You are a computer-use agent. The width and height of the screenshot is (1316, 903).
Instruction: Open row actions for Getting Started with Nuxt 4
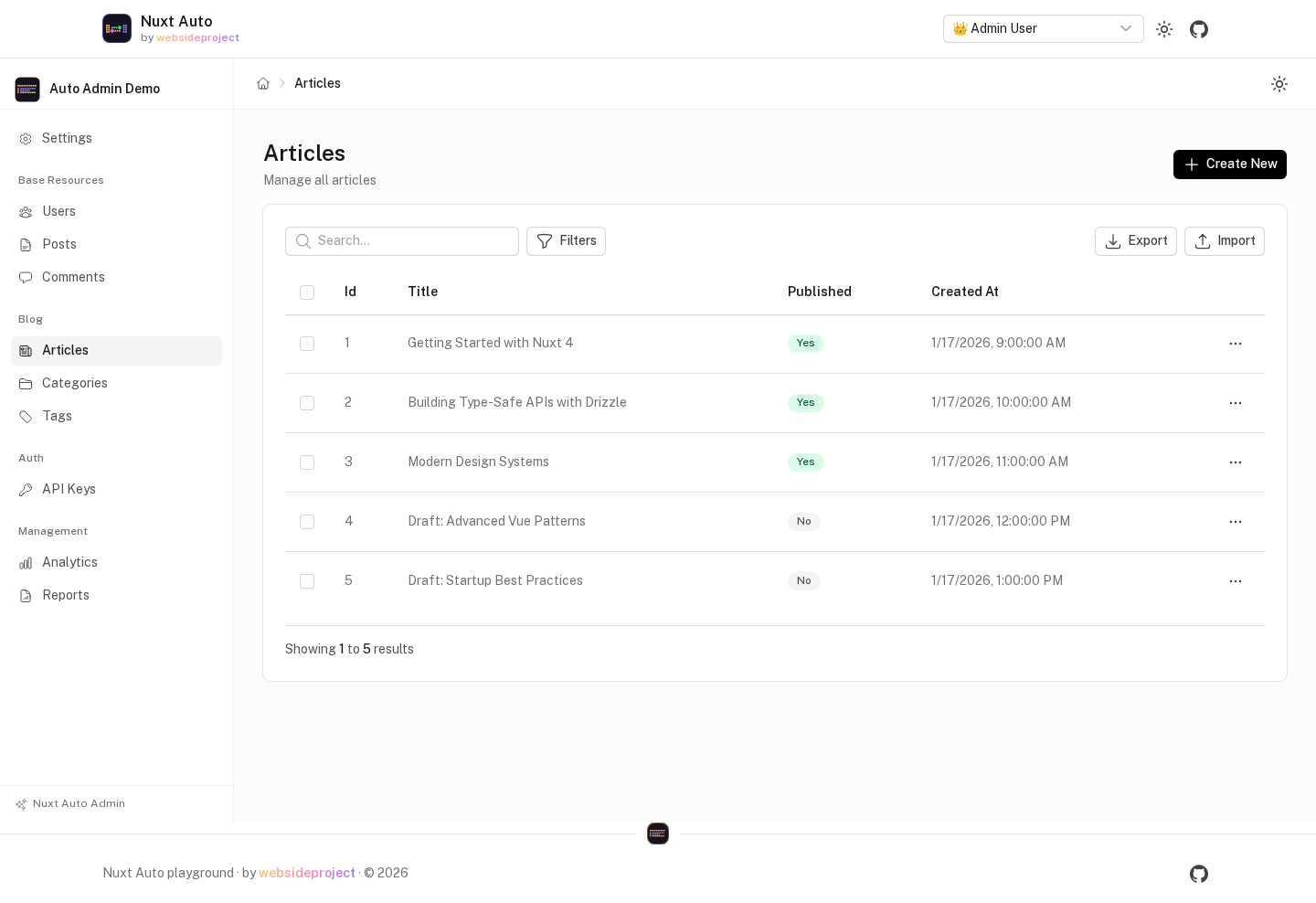coord(1236,344)
